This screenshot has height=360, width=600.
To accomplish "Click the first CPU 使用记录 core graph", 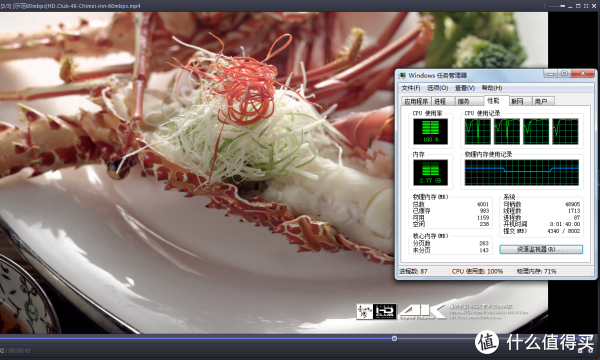I will click(x=478, y=131).
